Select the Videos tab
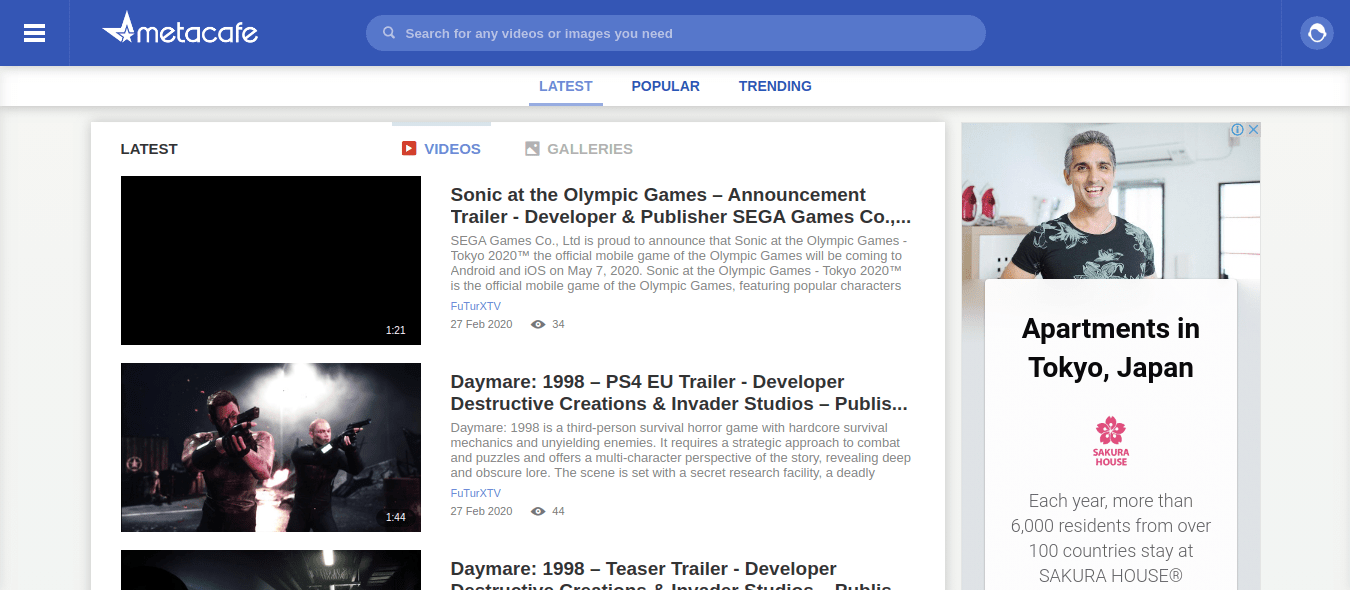Screen dimensions: 1350x590 point(441,148)
